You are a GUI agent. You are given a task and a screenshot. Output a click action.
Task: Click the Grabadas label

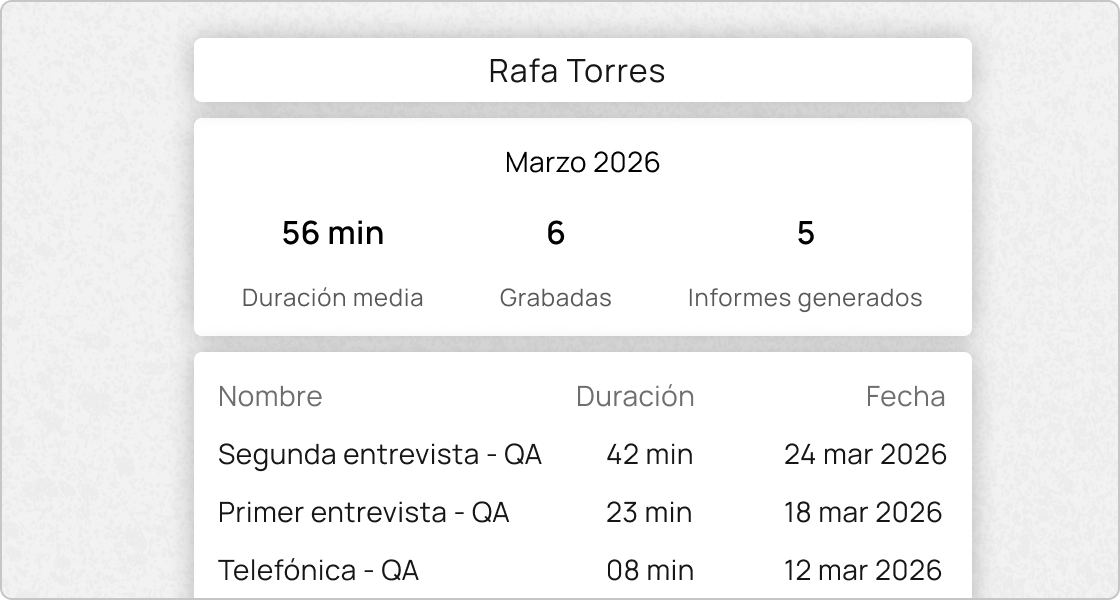pos(556,297)
